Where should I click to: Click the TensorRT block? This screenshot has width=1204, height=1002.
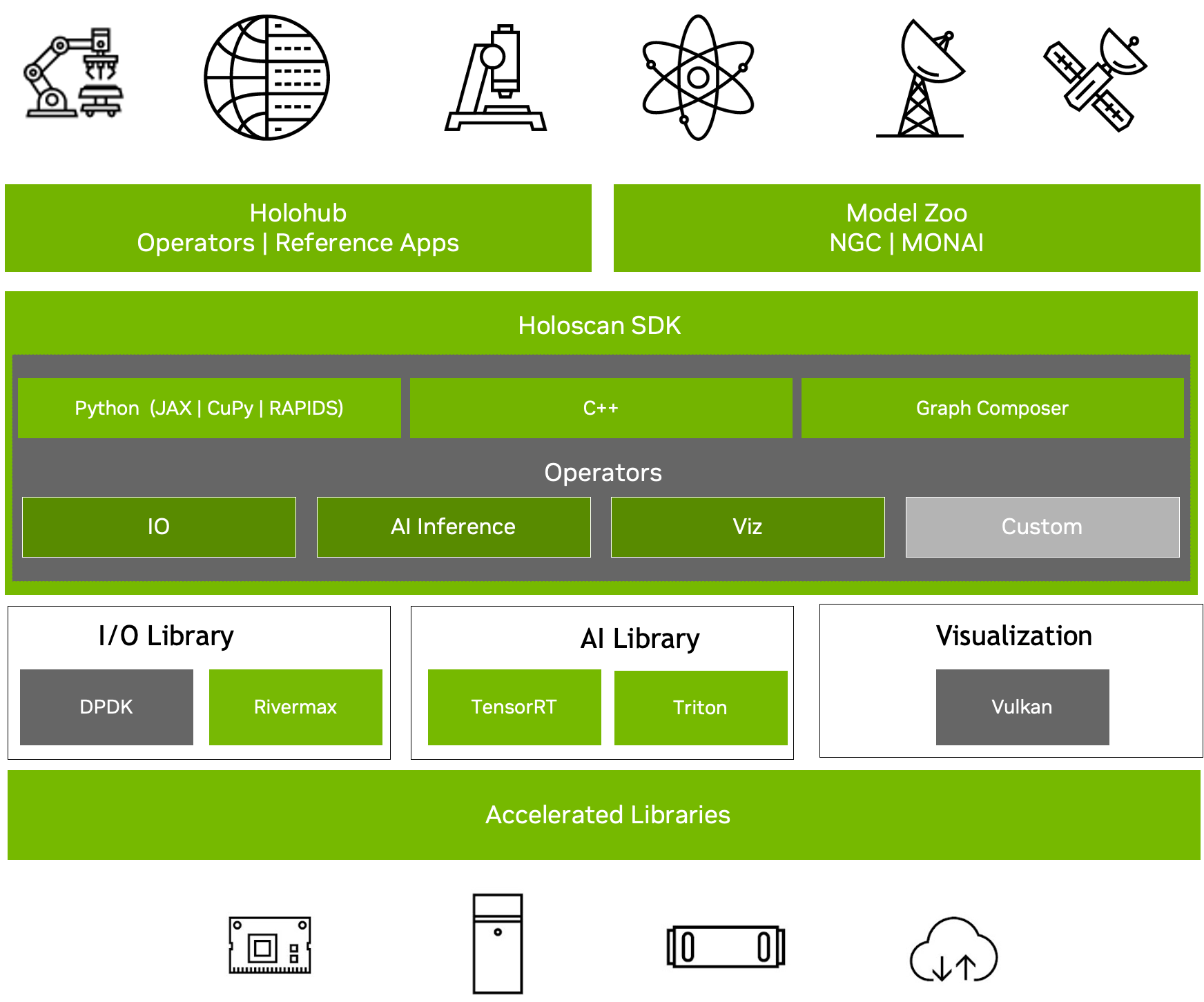point(514,707)
